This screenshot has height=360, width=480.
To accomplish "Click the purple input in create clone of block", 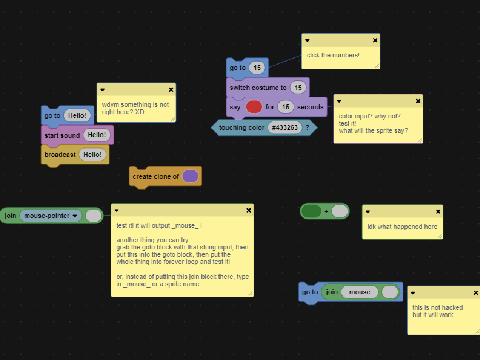I will click(191, 176).
